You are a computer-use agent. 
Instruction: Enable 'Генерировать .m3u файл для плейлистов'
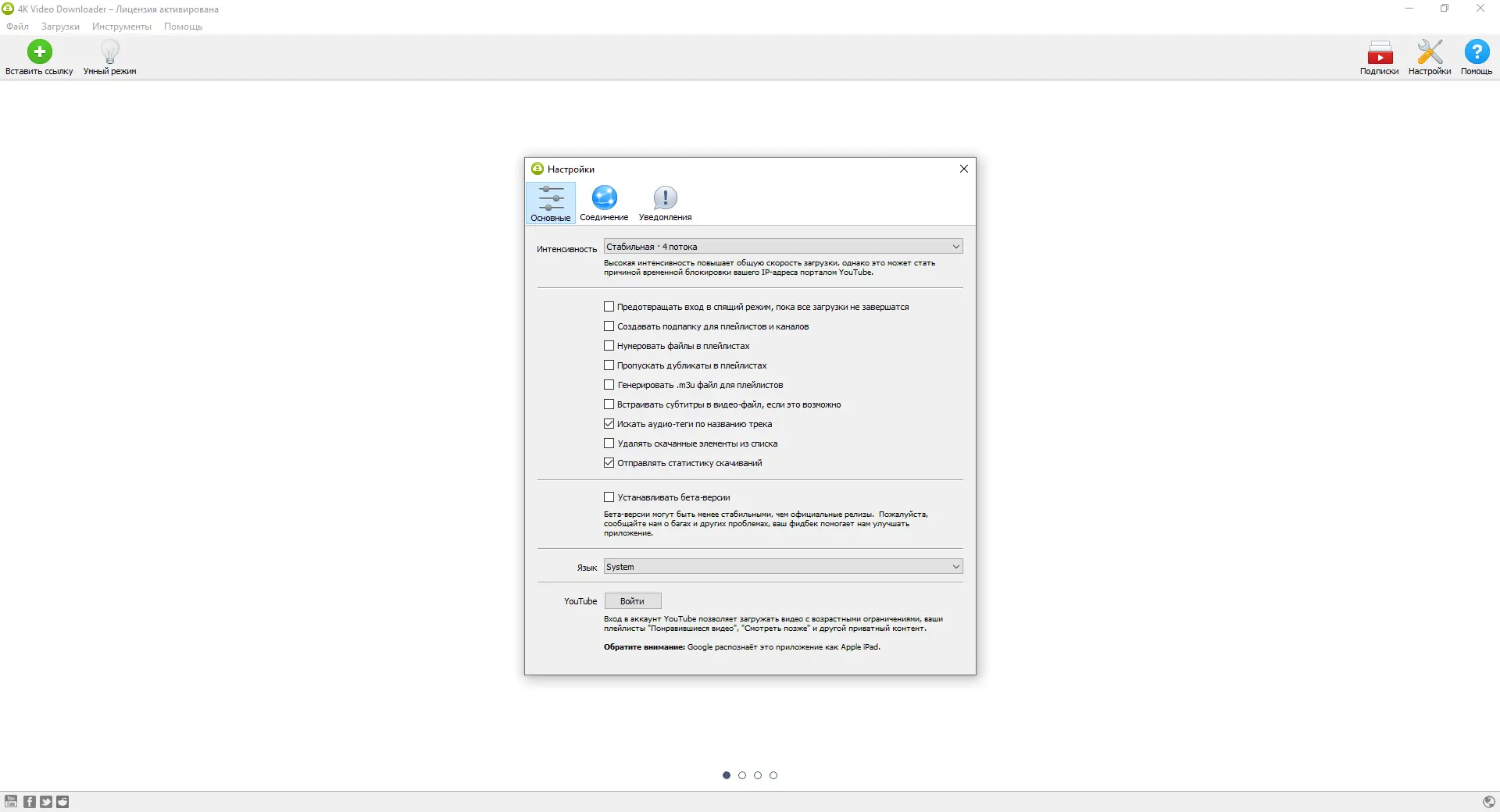[x=609, y=385]
